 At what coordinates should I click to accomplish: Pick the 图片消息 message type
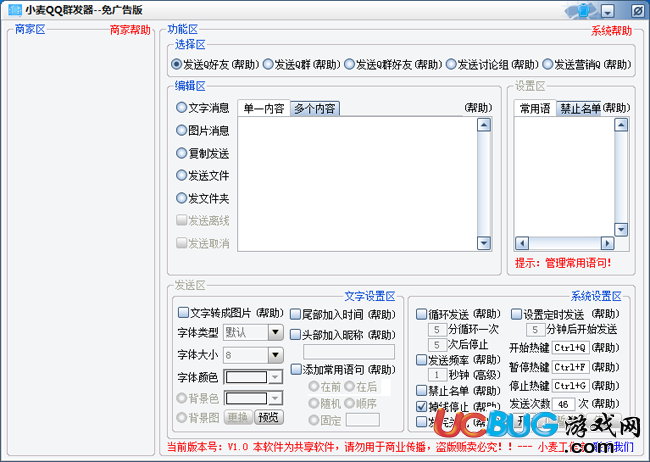[x=181, y=131]
